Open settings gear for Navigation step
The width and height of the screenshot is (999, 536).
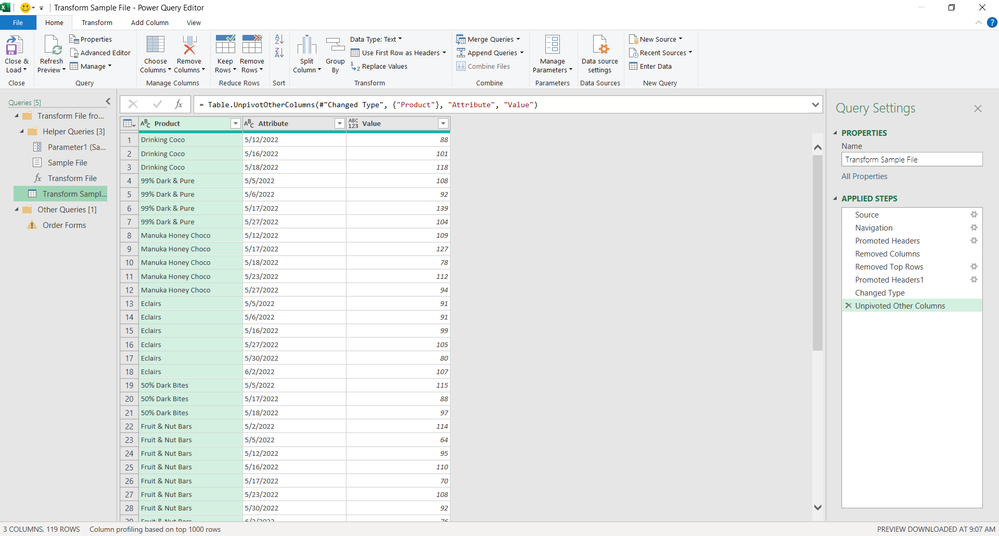click(x=974, y=228)
